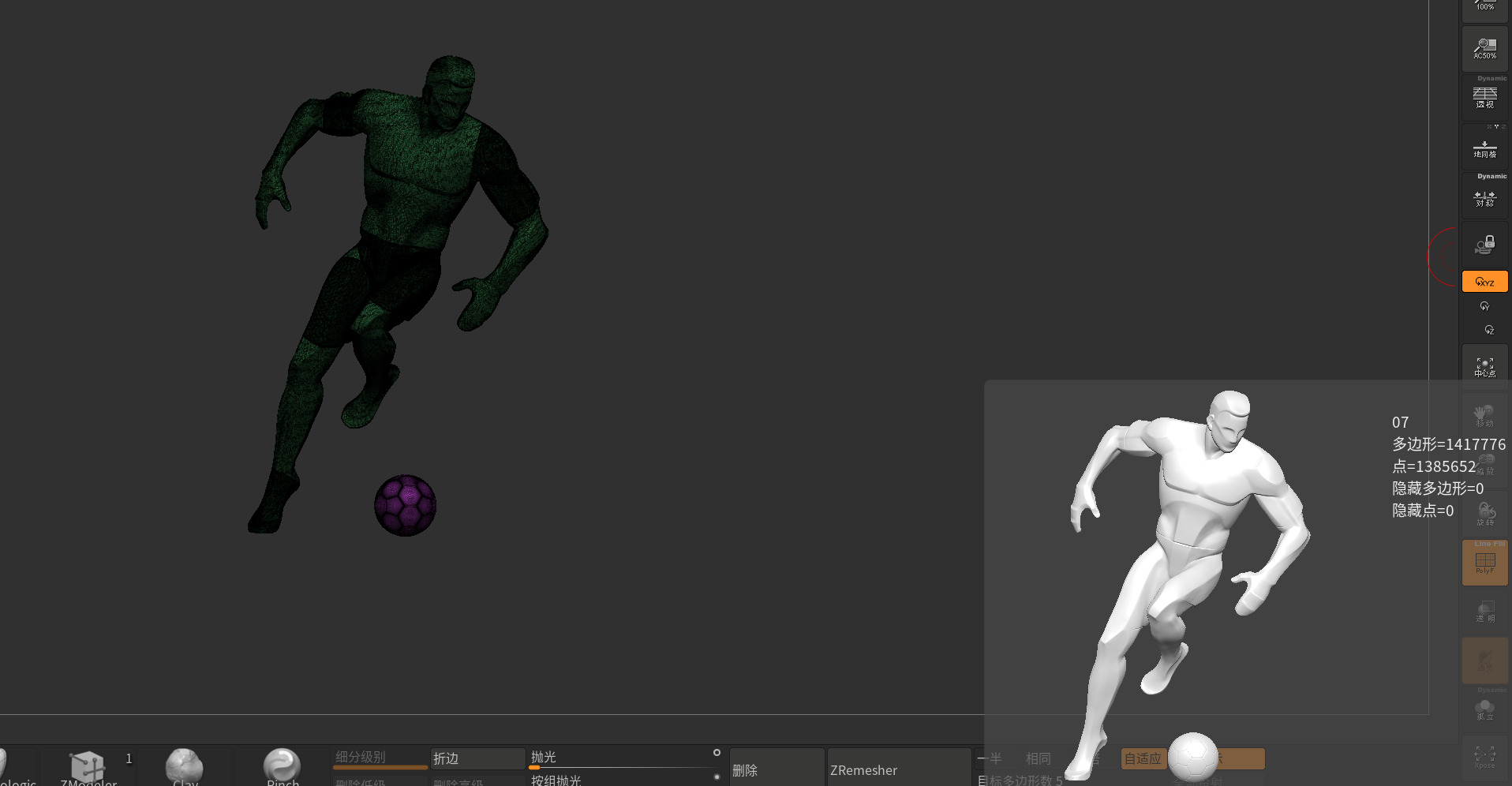Toggle the 孤立 solo dynamic icon
The height and width of the screenshot is (786, 1512).
[1485, 709]
